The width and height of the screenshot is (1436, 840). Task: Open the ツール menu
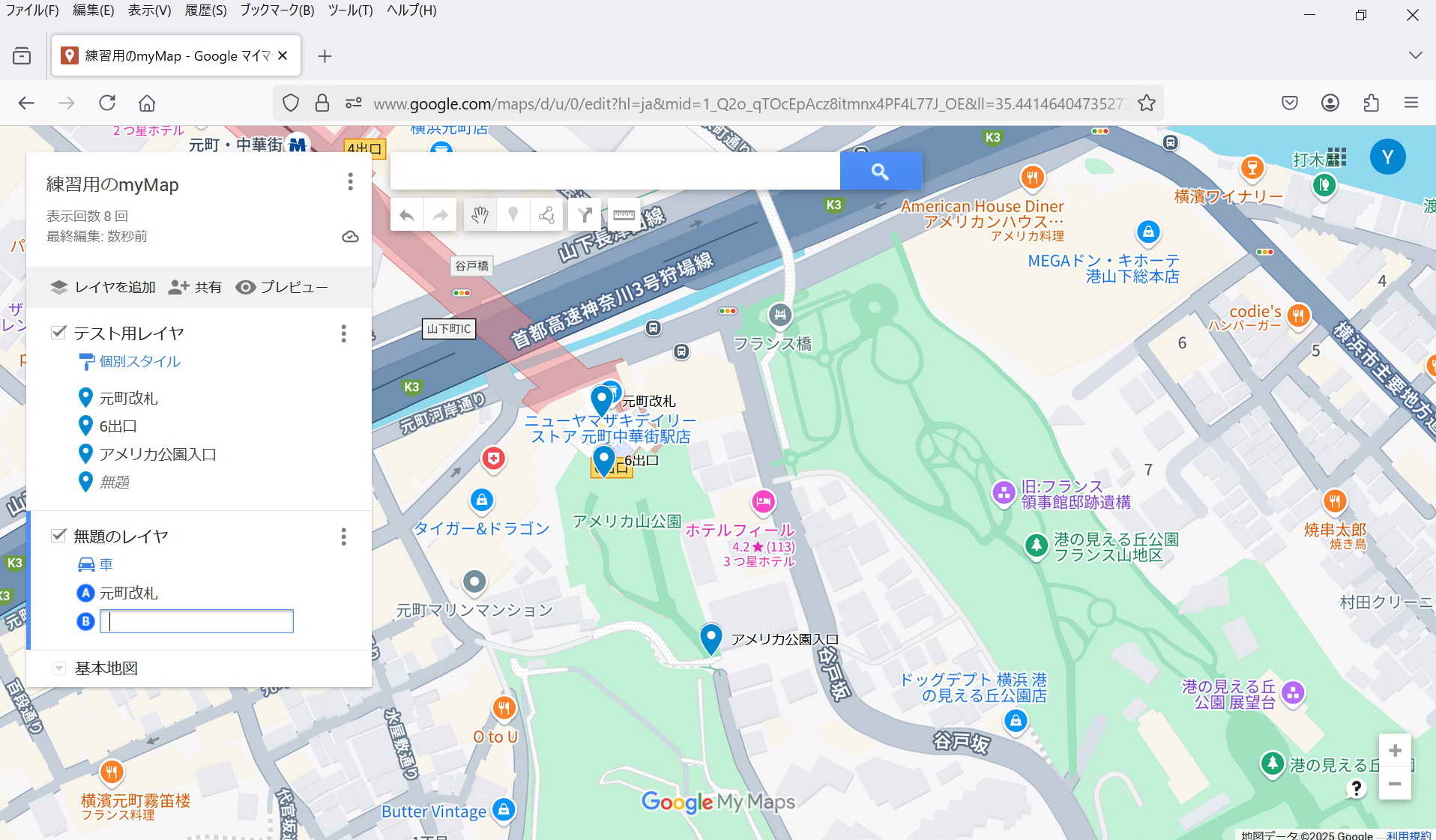click(350, 10)
